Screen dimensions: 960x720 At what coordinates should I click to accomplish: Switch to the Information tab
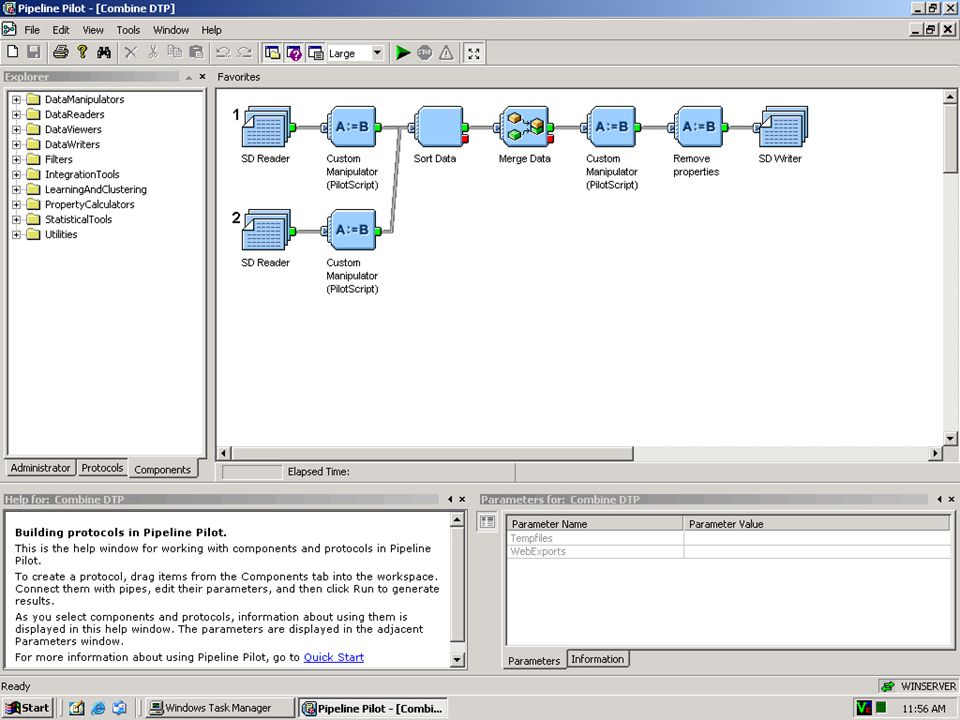click(598, 659)
